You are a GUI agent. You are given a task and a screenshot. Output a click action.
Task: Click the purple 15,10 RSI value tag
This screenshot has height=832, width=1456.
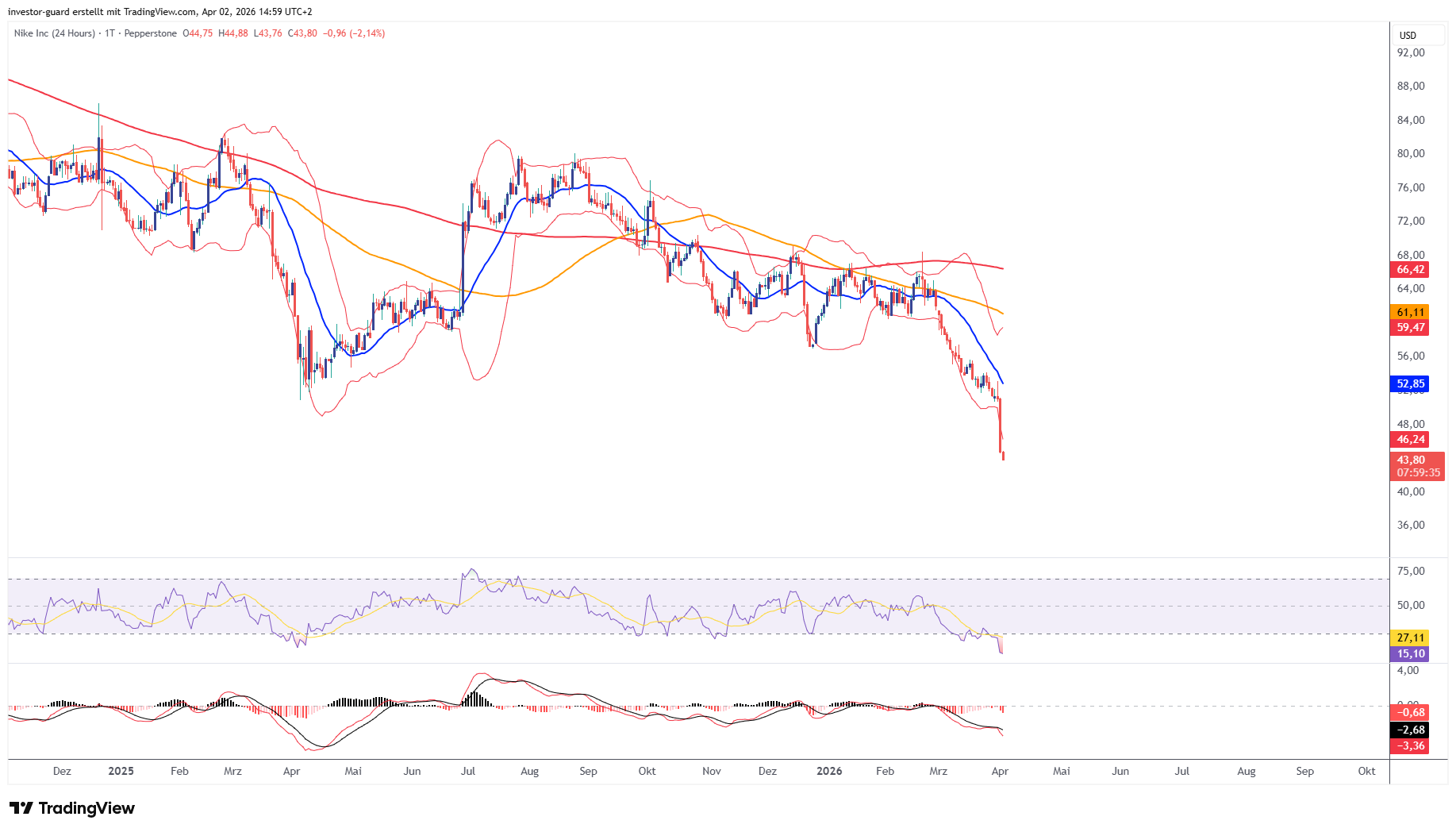[1411, 654]
